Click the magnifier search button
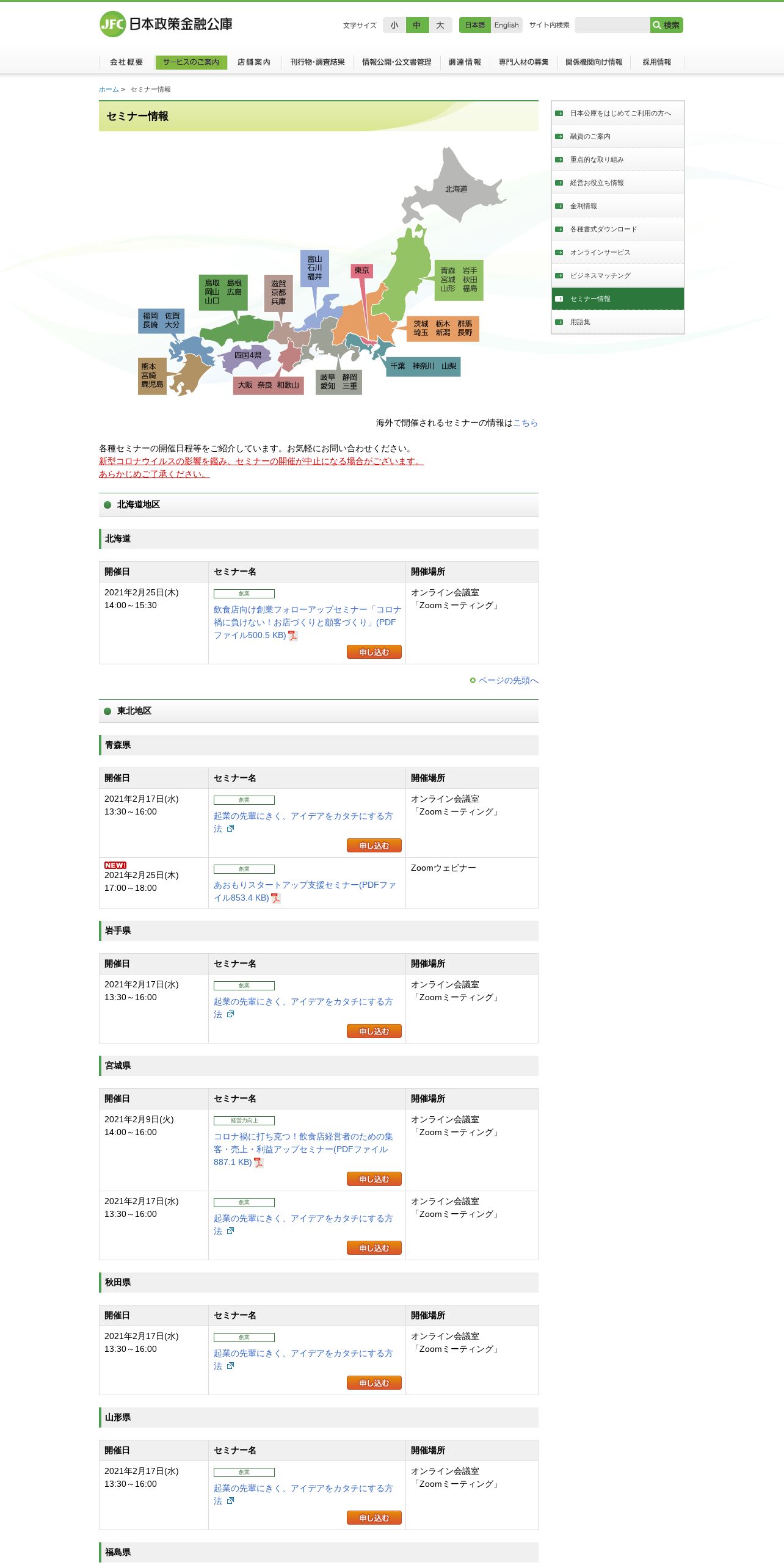The height and width of the screenshot is (1568, 784). 666,25
